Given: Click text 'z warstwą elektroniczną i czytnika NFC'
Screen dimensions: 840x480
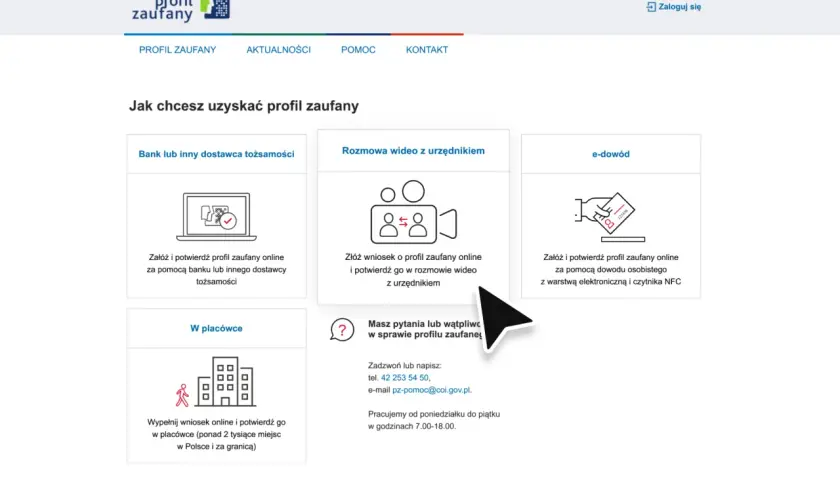Looking at the screenshot, I should click(611, 282).
